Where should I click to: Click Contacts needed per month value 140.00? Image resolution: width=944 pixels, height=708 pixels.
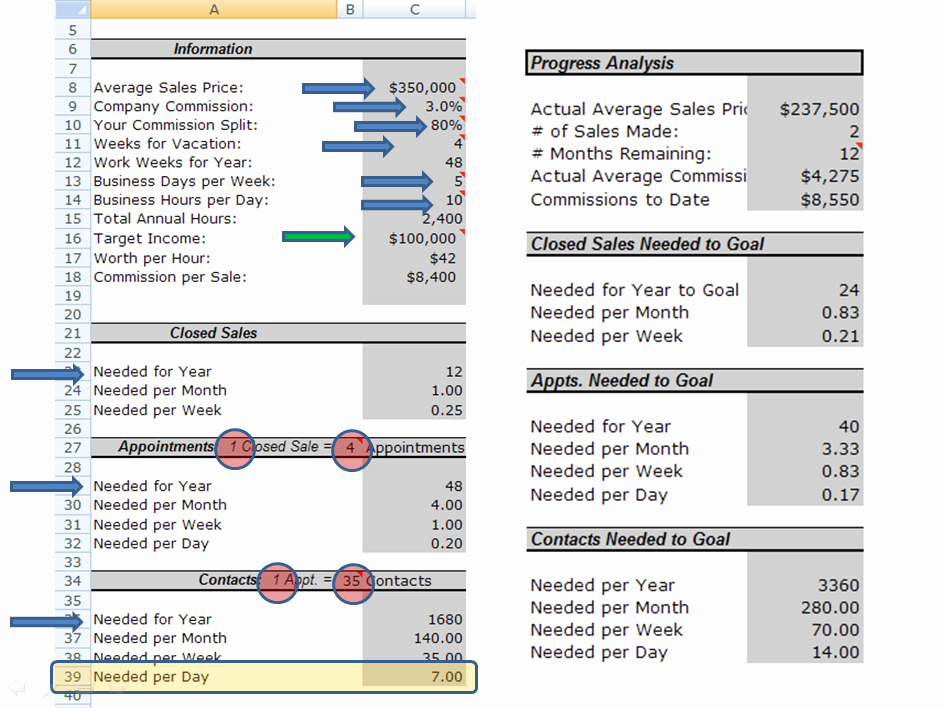click(x=414, y=638)
